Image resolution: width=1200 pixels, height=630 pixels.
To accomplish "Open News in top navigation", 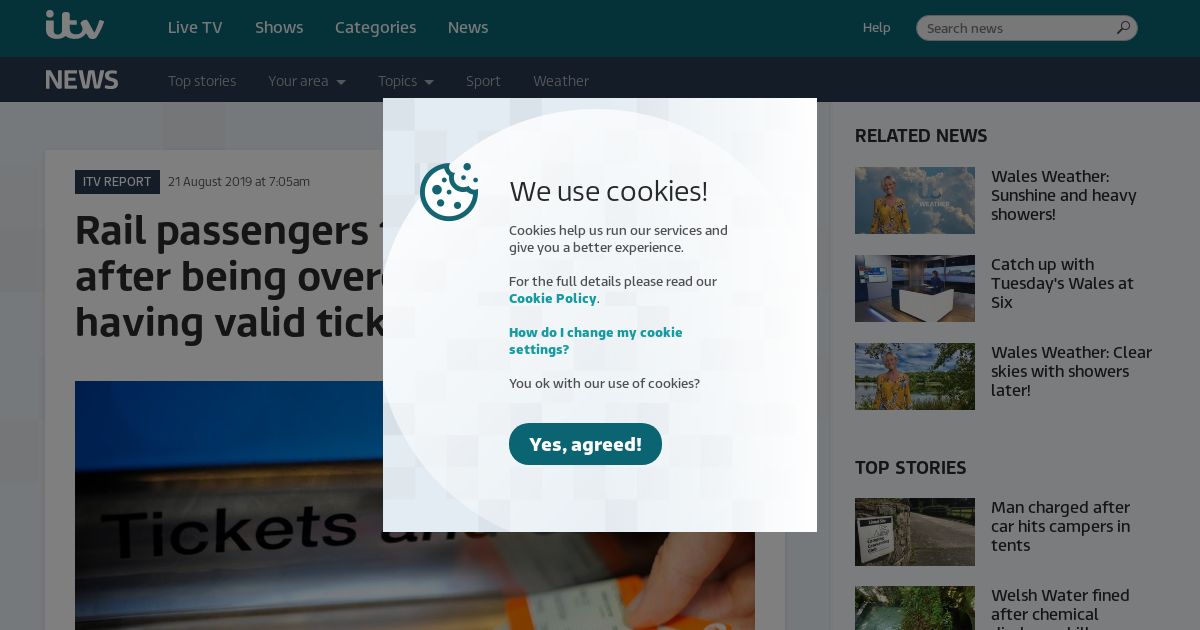I will [468, 28].
